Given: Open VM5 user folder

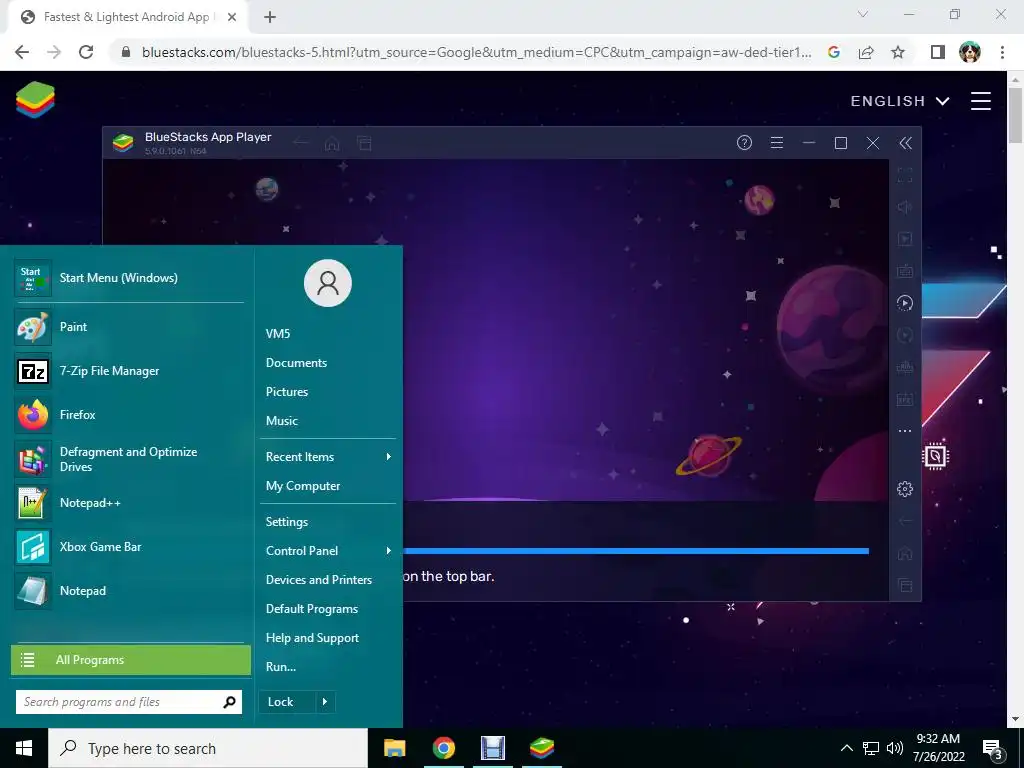Looking at the screenshot, I should tap(278, 334).
